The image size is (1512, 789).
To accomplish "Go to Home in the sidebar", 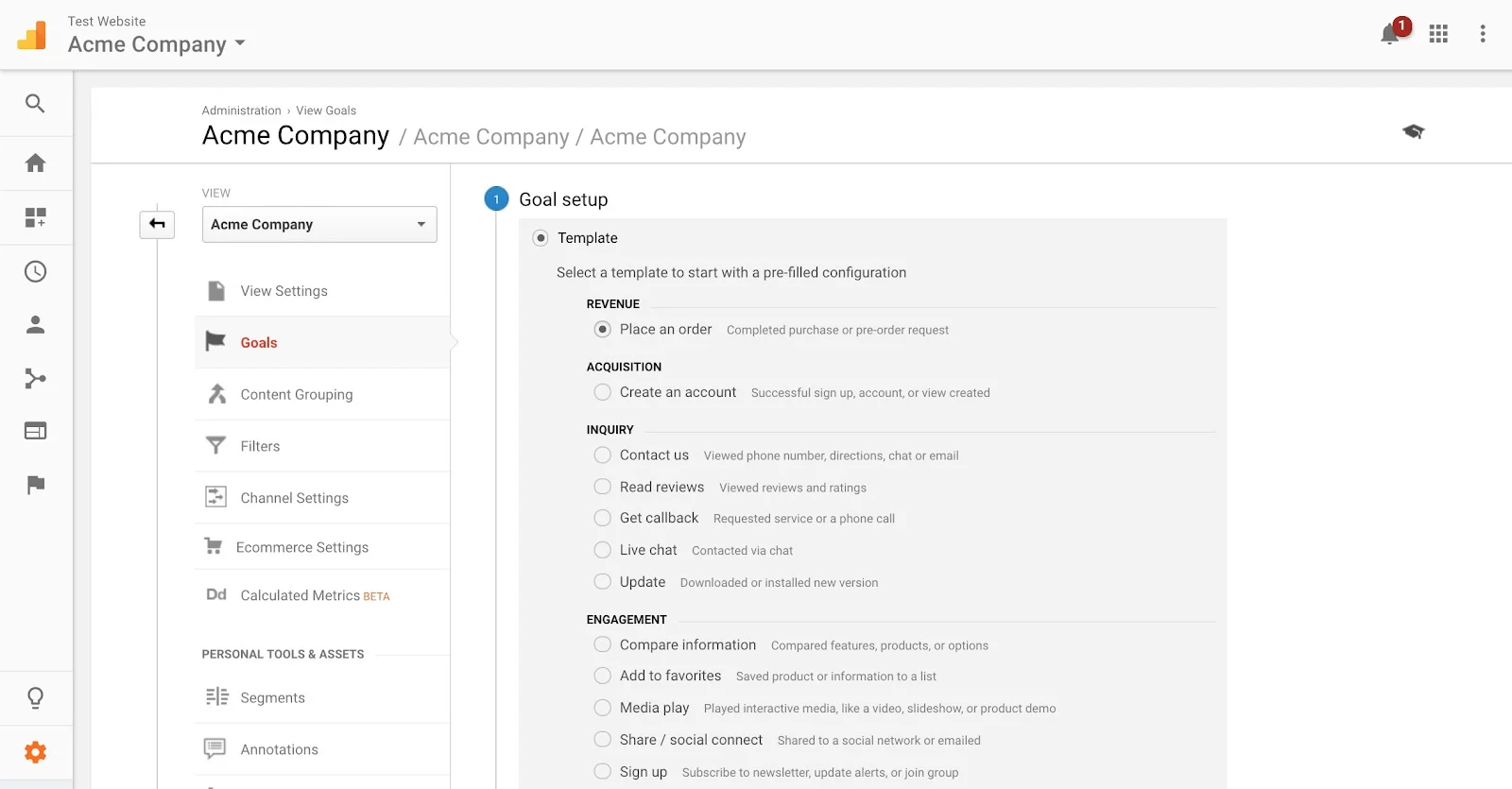I will tap(35, 163).
